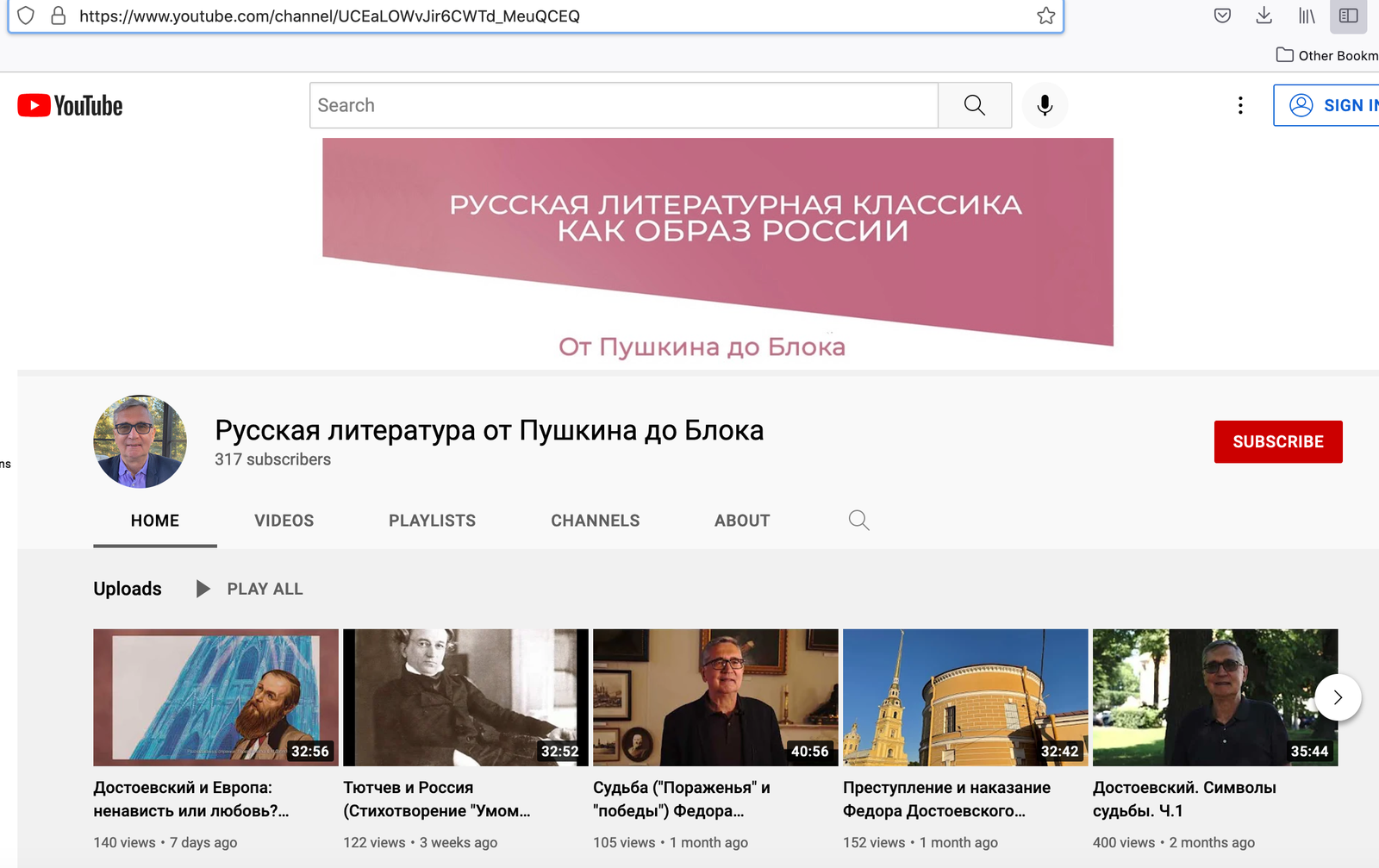
Task: Open the video 'Тютчев и Россия' thumbnail
Action: (x=465, y=696)
